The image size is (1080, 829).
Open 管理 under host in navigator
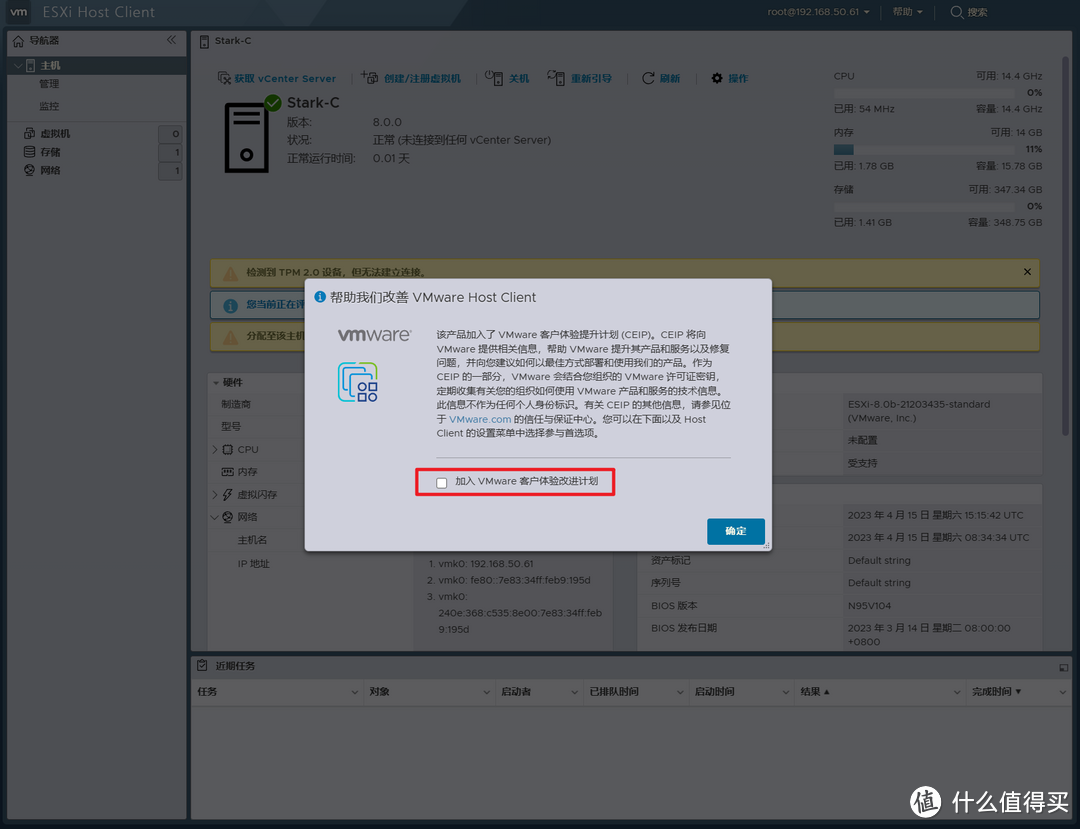(x=49, y=84)
